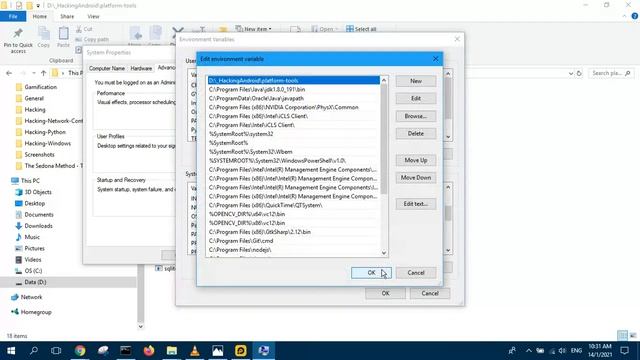Go up one folder level in Explorer
The height and width of the screenshot is (360, 640).
tap(43, 73)
